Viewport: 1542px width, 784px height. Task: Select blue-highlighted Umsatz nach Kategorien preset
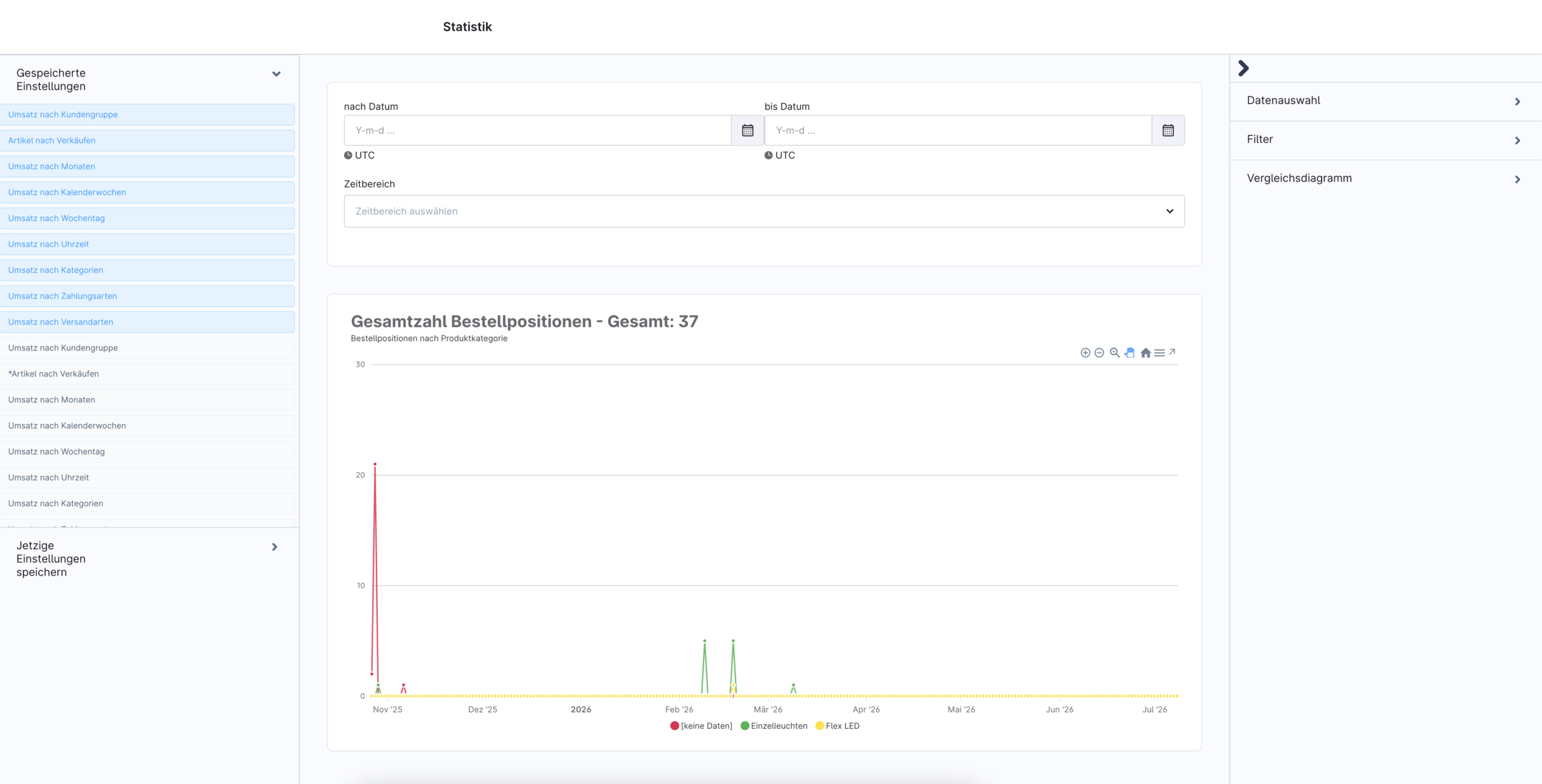click(148, 270)
